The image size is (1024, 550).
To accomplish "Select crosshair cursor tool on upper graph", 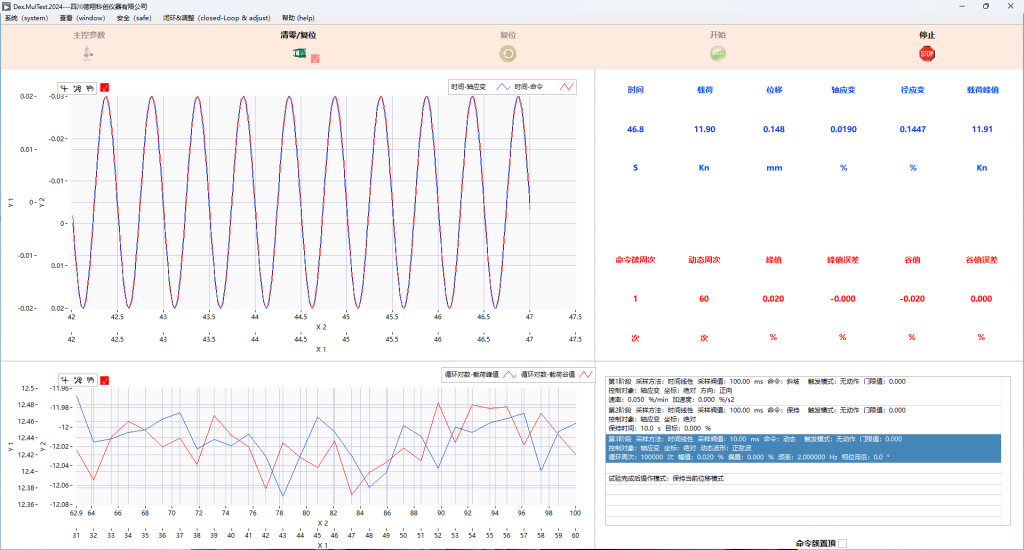I will [65, 87].
